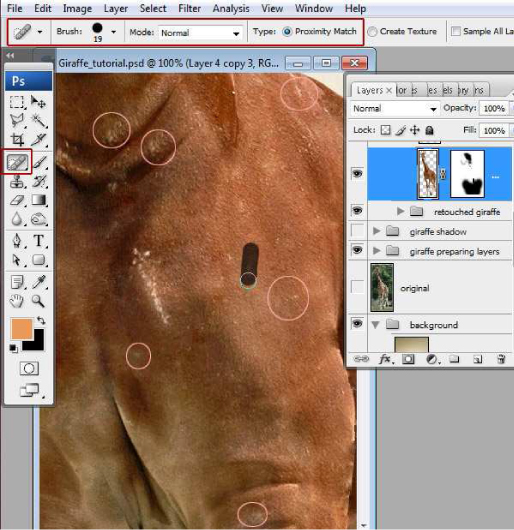
Task: Select the Zoom tool
Action: 39,301
